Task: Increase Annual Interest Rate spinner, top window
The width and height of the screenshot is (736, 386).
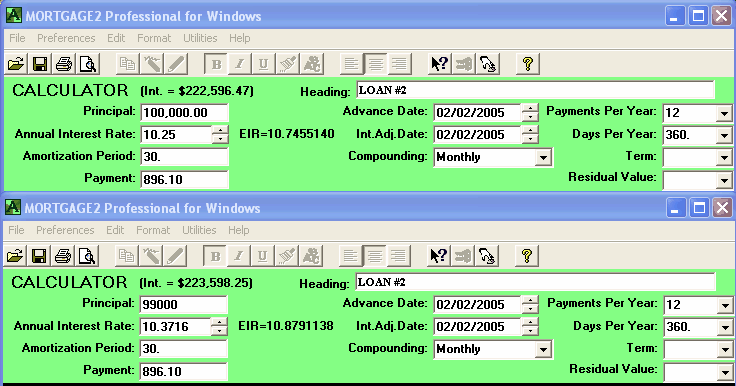Action: pyautogui.click(x=220, y=130)
